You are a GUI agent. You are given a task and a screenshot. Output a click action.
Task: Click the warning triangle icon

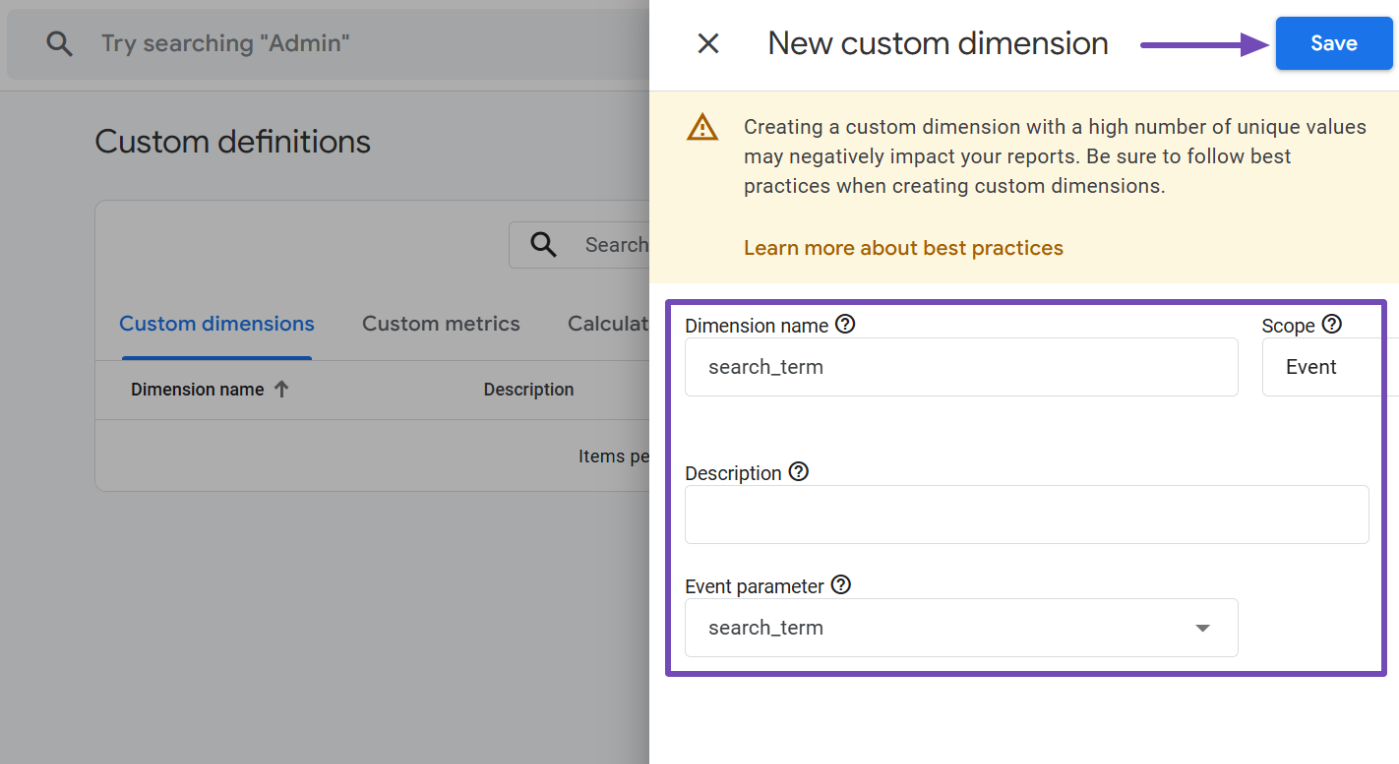pyautogui.click(x=702, y=127)
